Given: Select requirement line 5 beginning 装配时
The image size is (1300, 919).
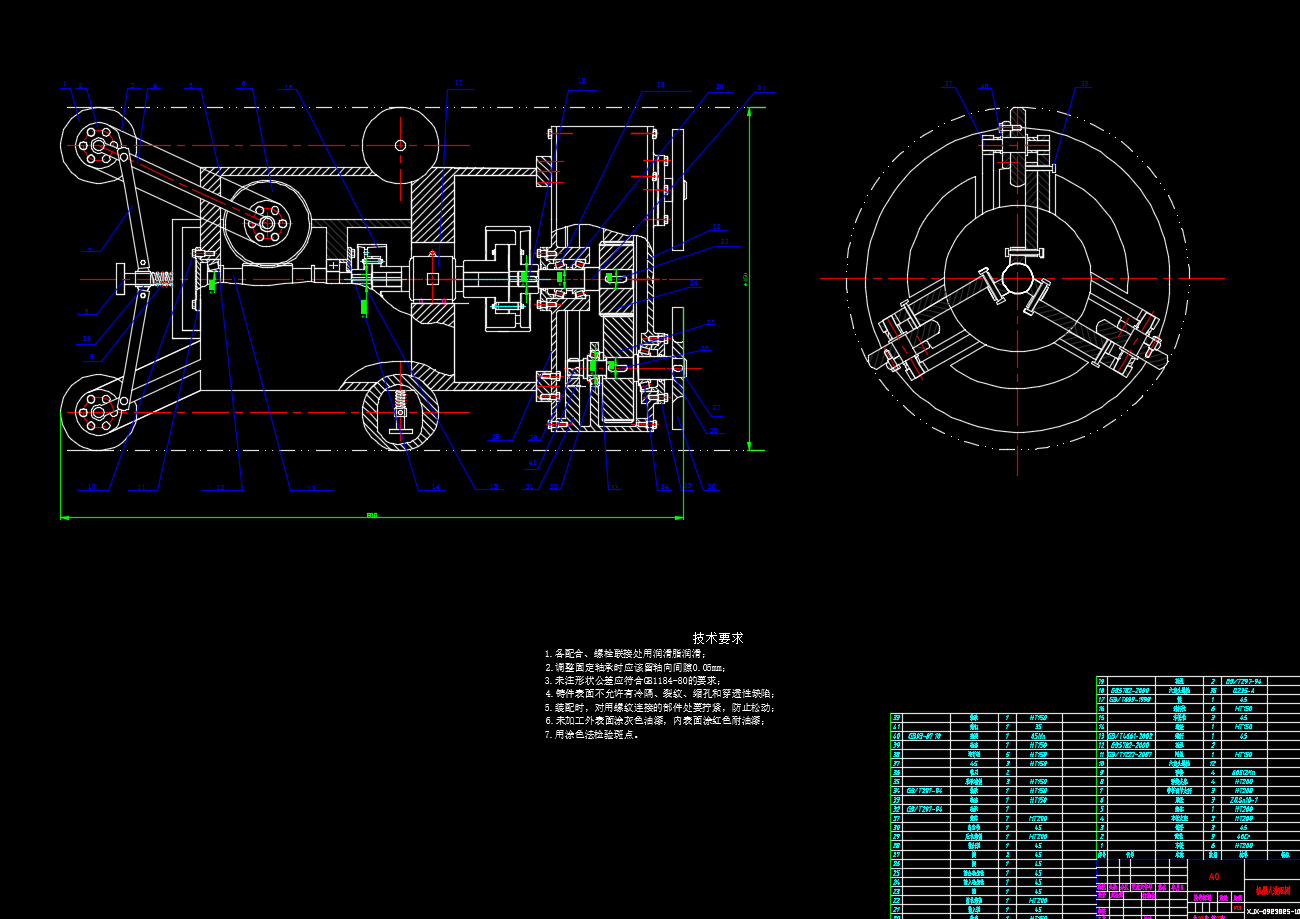Looking at the screenshot, I should 660,707.
